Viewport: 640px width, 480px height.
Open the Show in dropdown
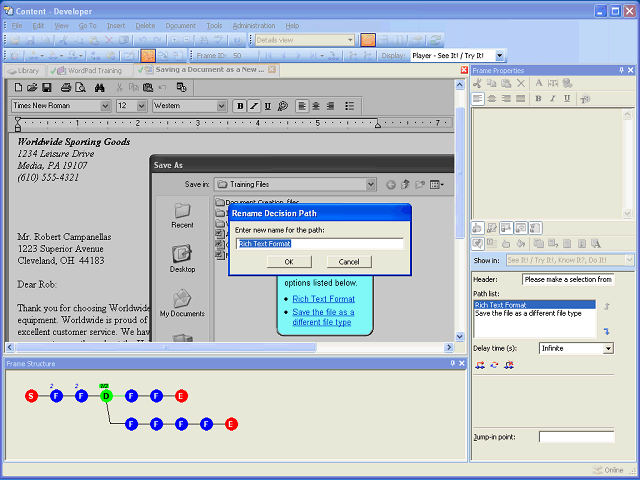click(629, 260)
